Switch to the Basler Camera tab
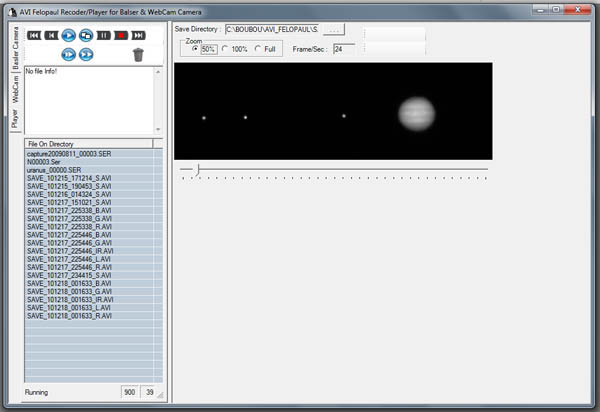The height and width of the screenshot is (412, 600). [x=15, y=48]
